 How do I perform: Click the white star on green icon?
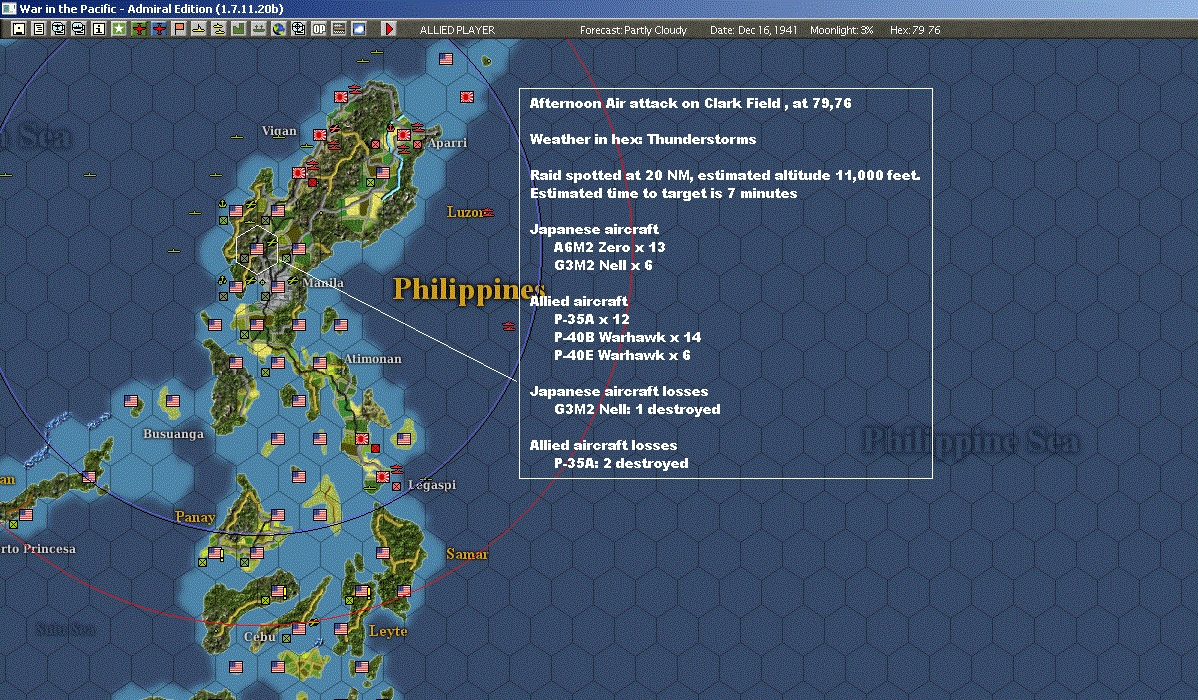(118, 29)
